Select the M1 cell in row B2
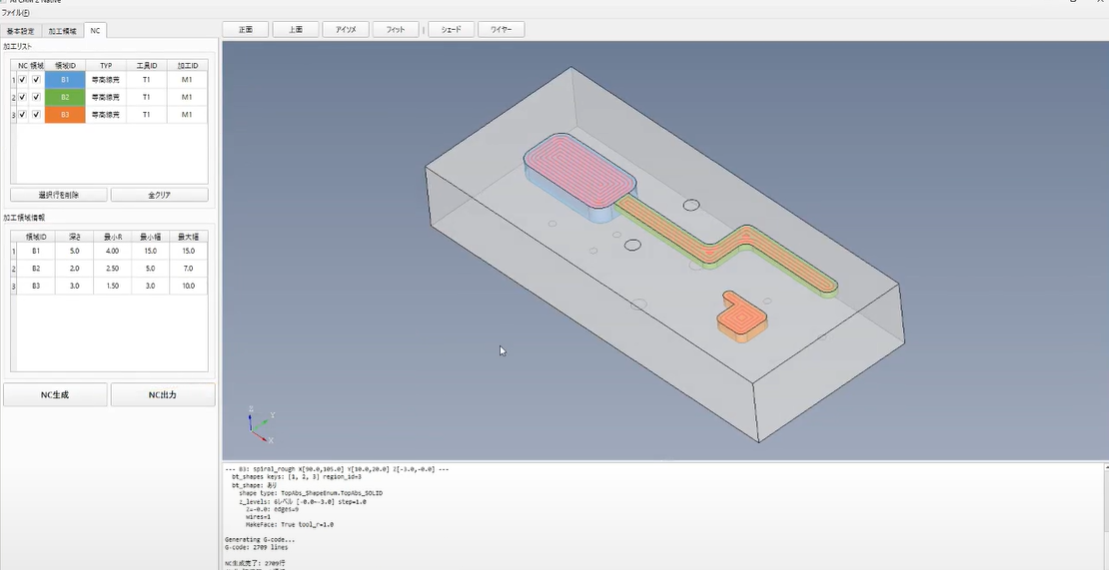This screenshot has height=570, width=1109. [x=187, y=97]
